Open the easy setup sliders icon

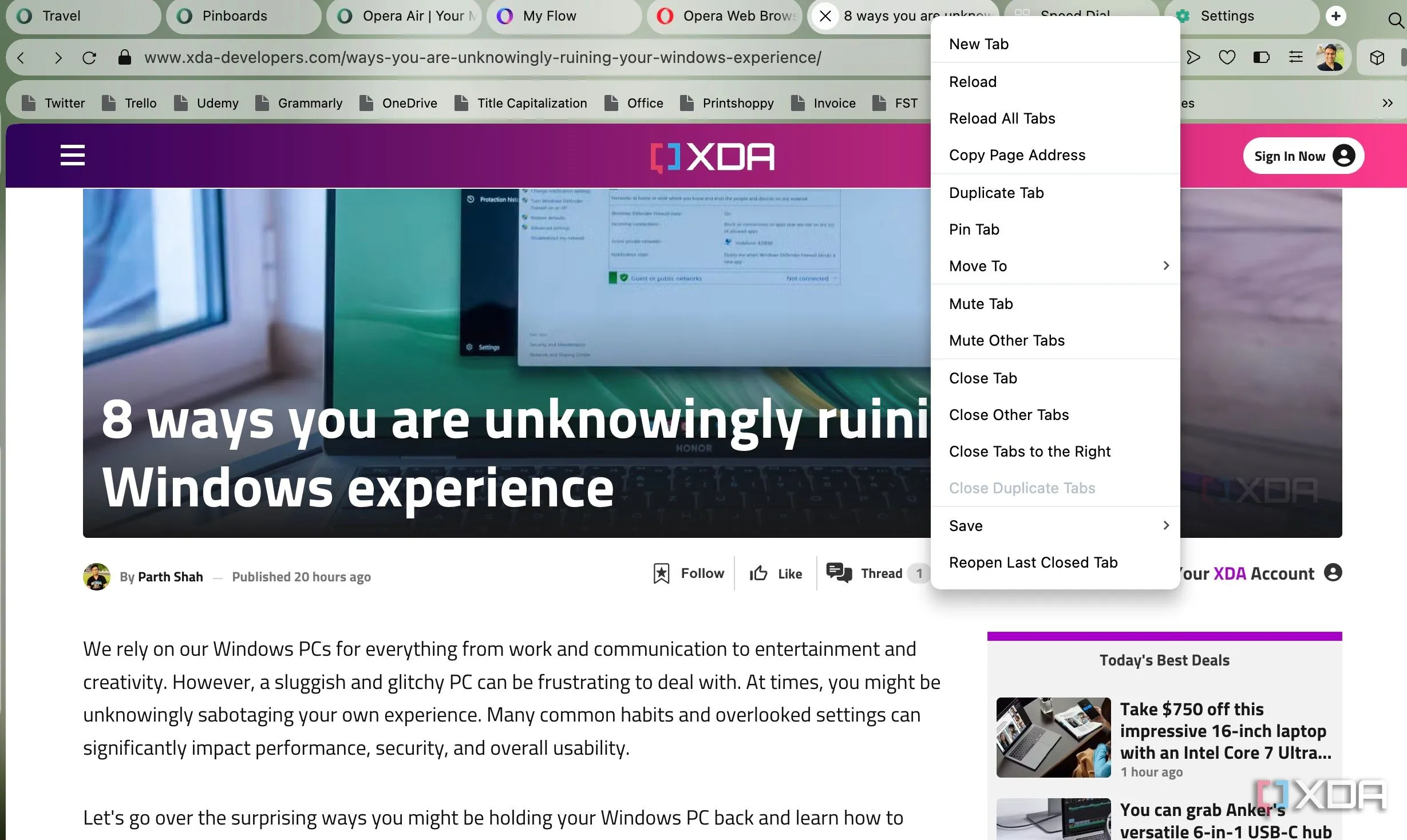click(1295, 57)
